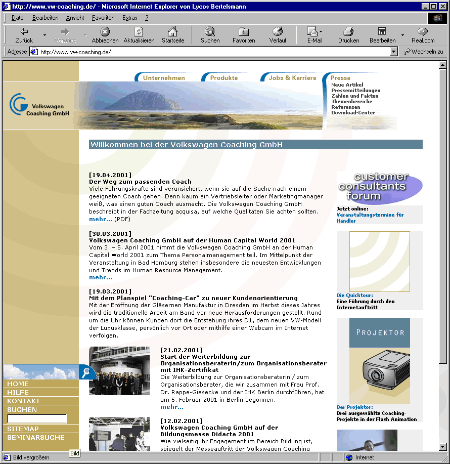Image resolution: width=450 pixels, height=464 pixels.
Task: Print page with the Drucken icon
Action: click(x=348, y=32)
